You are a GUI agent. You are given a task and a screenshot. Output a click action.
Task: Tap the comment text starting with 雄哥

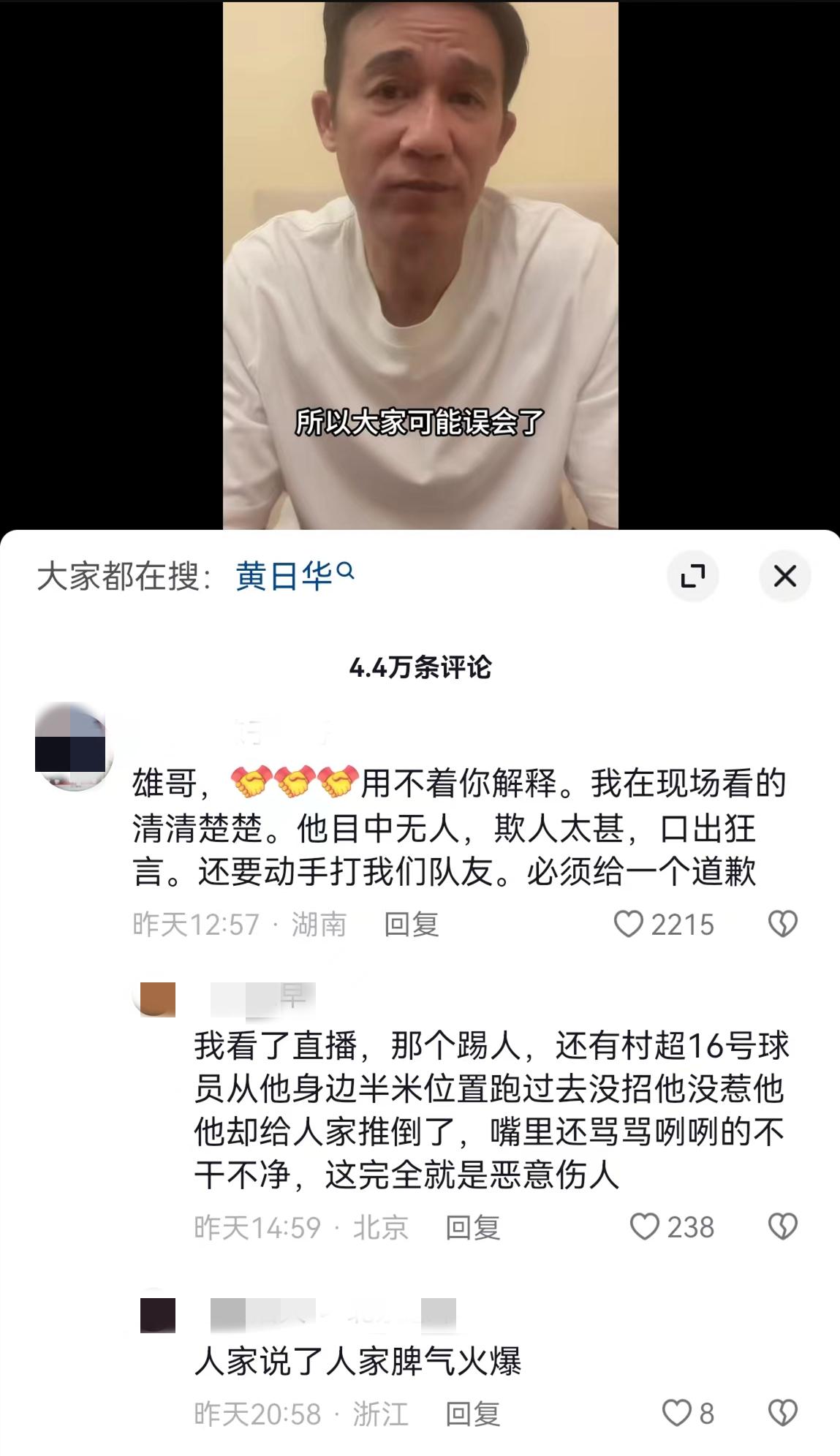click(x=459, y=827)
